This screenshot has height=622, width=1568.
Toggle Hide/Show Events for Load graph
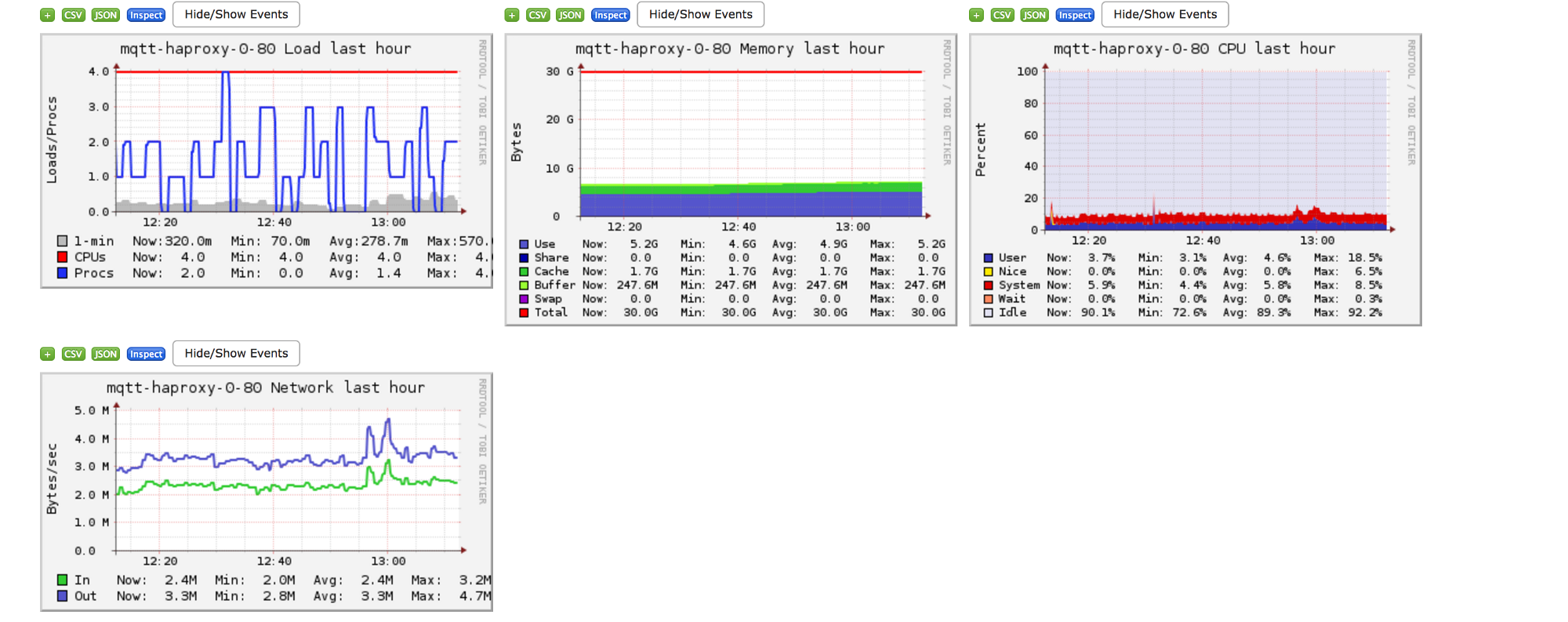236,14
